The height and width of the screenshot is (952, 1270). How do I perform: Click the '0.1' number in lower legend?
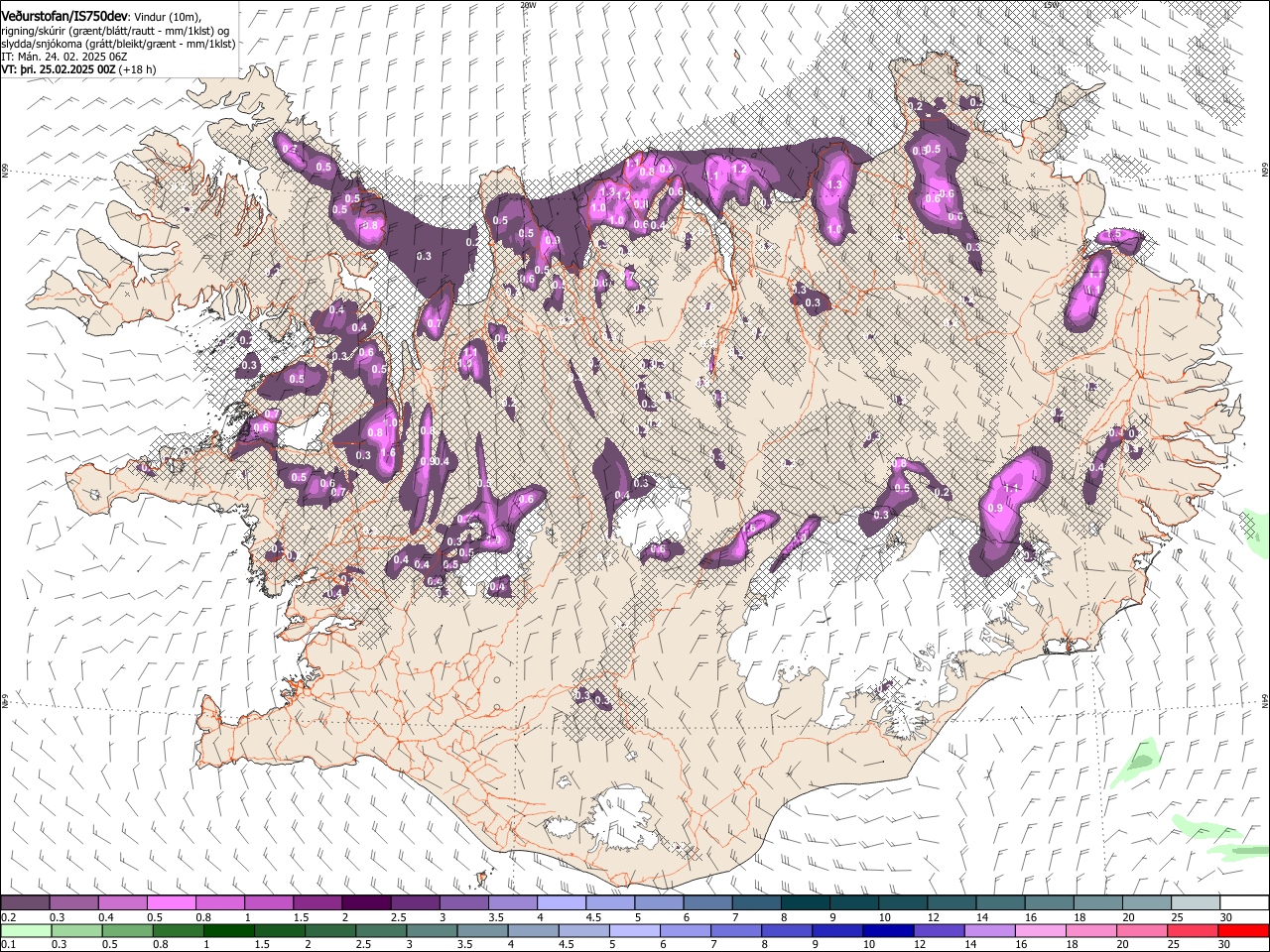click(x=8, y=944)
